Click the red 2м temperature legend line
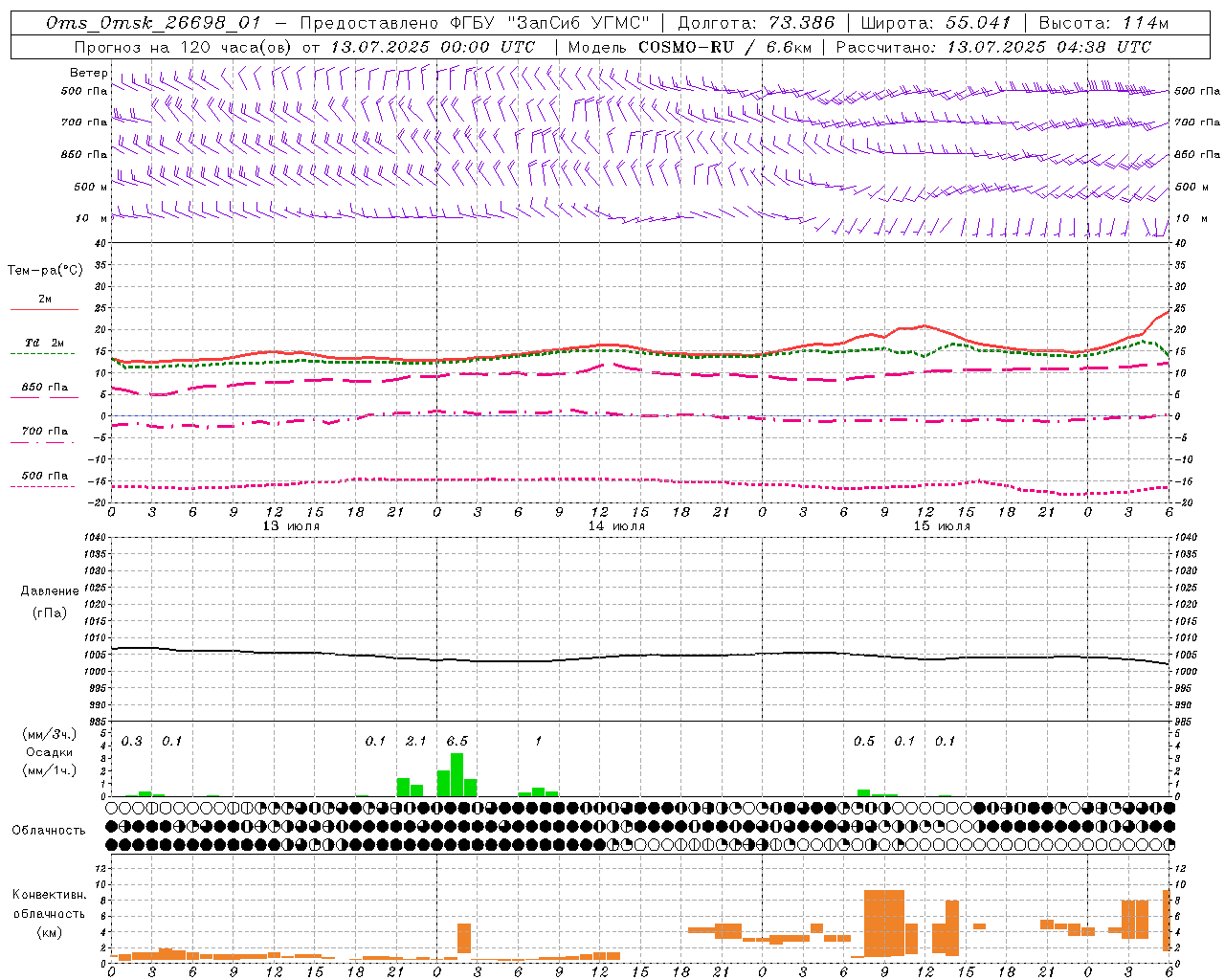The width and height of the screenshot is (1225, 980). point(44,309)
